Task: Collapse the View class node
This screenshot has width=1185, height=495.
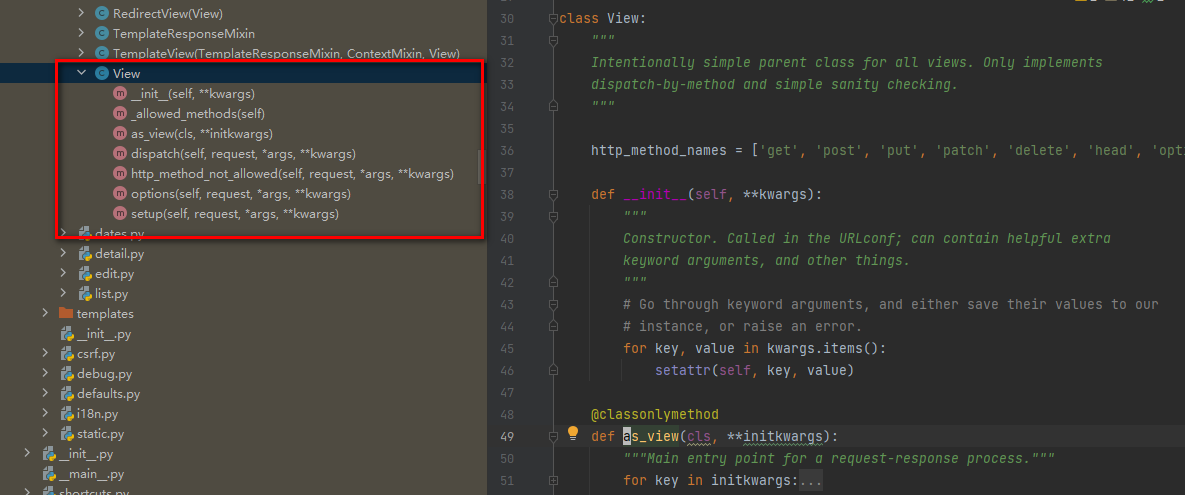Action: point(82,73)
